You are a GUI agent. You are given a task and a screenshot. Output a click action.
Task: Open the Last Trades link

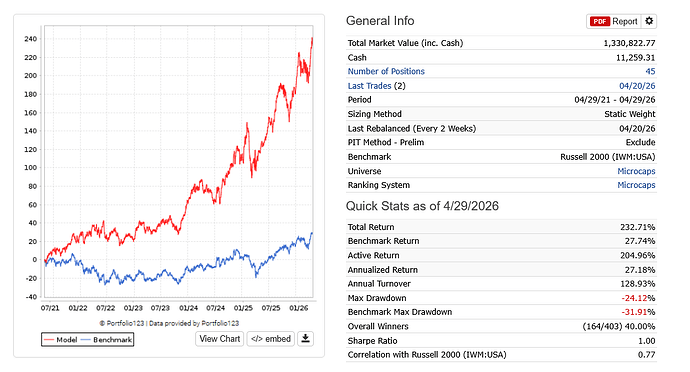point(369,86)
